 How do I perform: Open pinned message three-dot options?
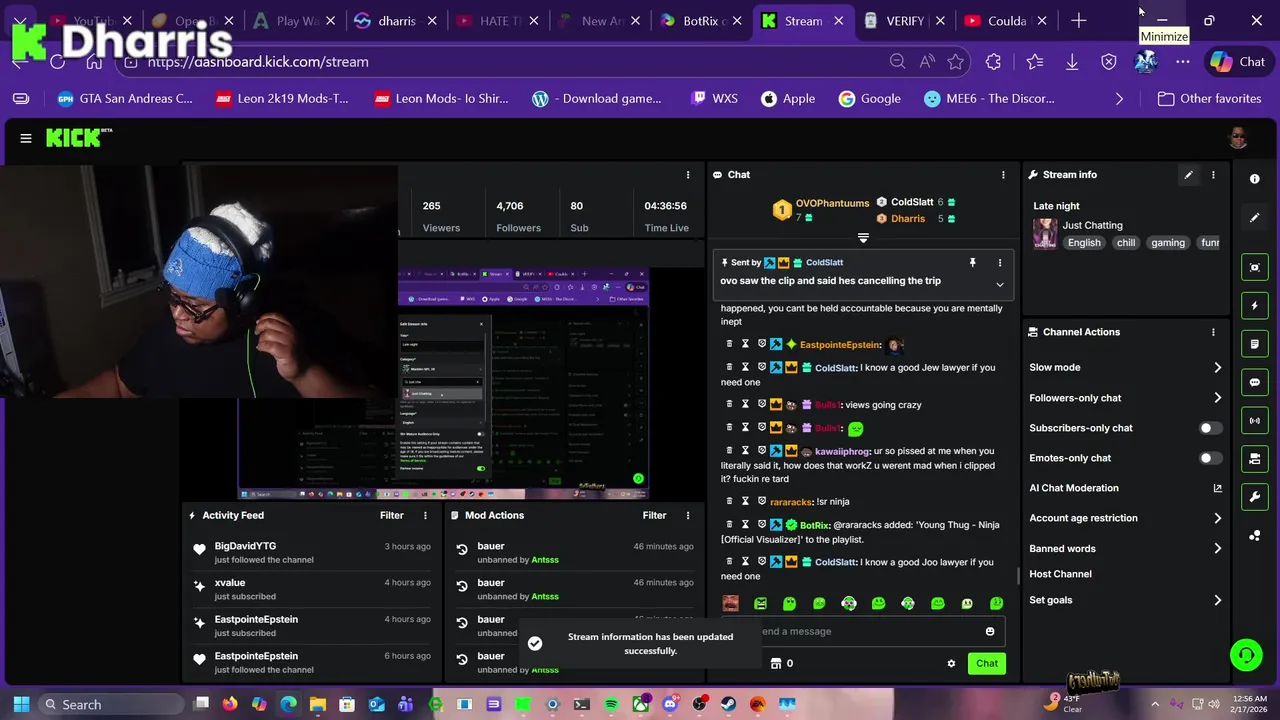[999, 263]
